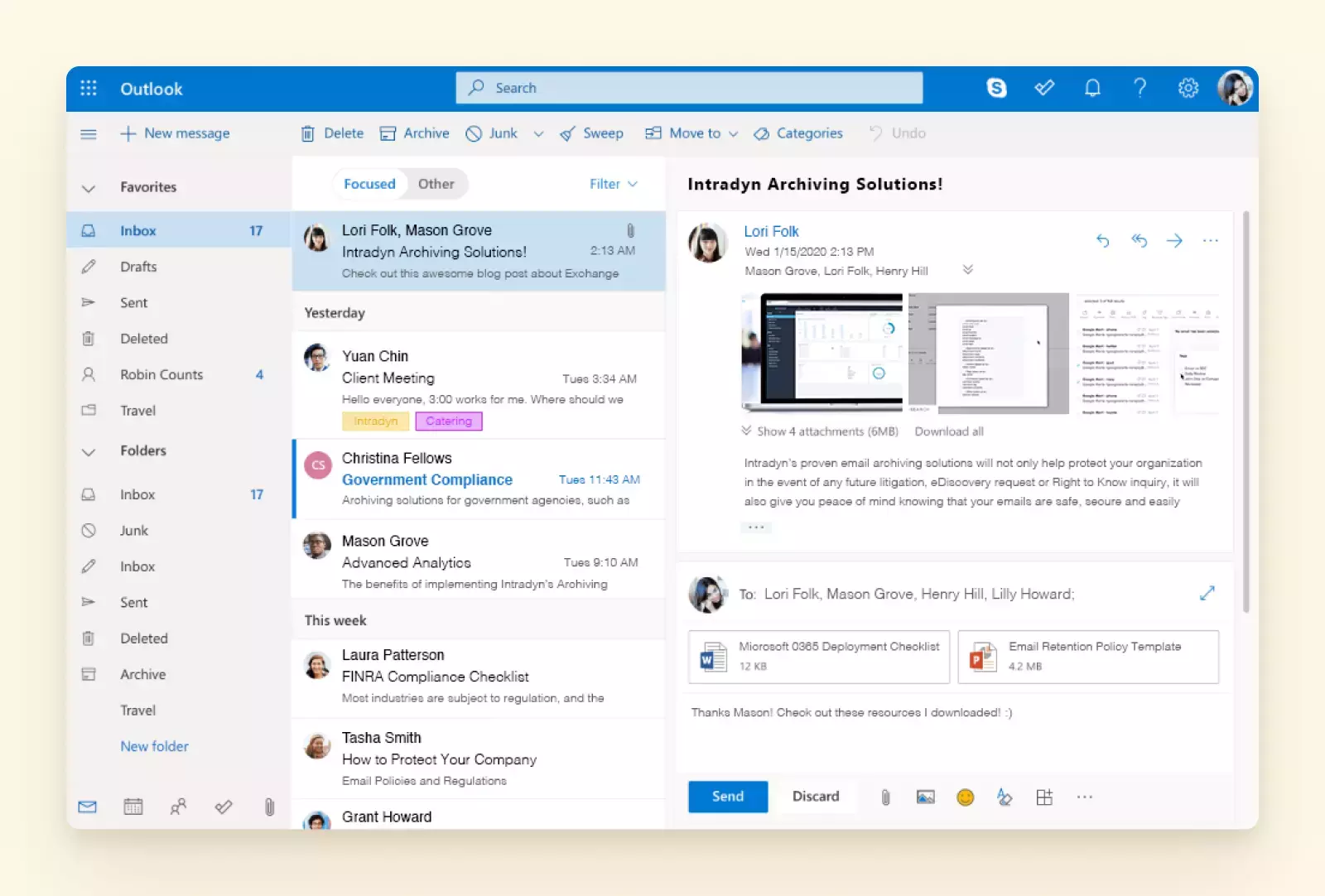Attach a file using paperclip in reply
The width and height of the screenshot is (1325, 896).
pos(885,797)
